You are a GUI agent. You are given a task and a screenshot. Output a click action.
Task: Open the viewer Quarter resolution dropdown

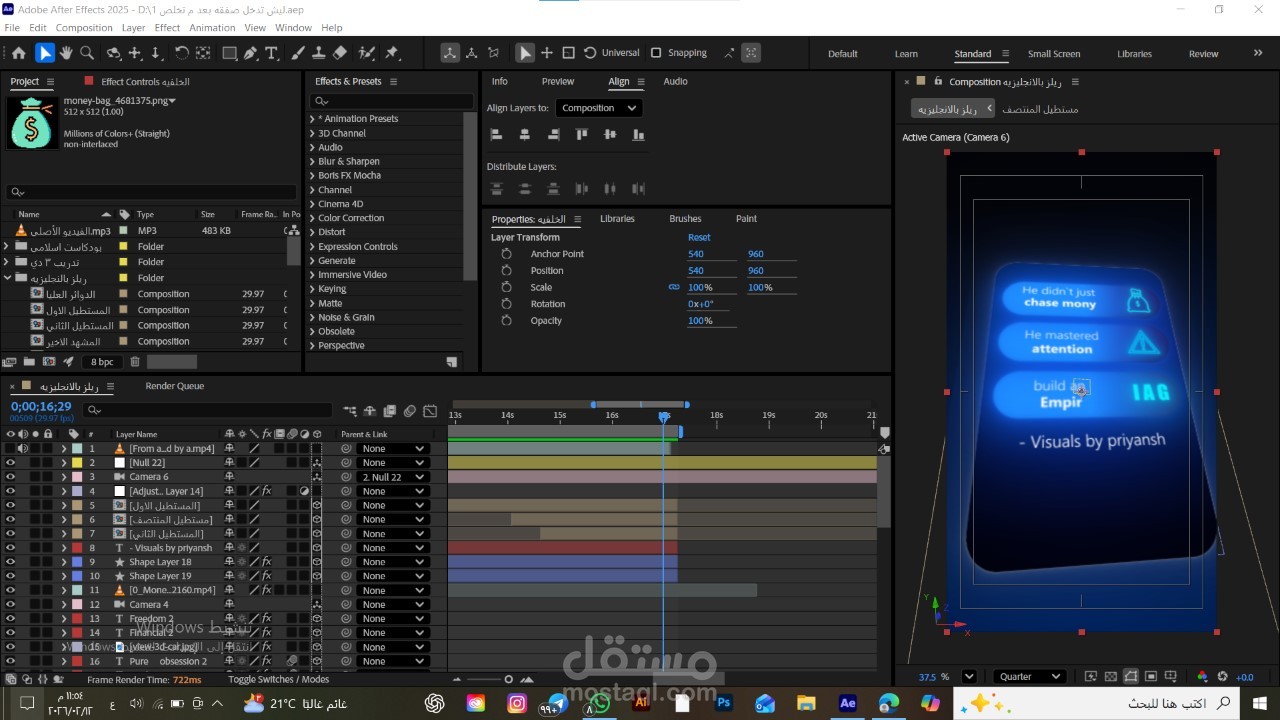pos(1030,677)
